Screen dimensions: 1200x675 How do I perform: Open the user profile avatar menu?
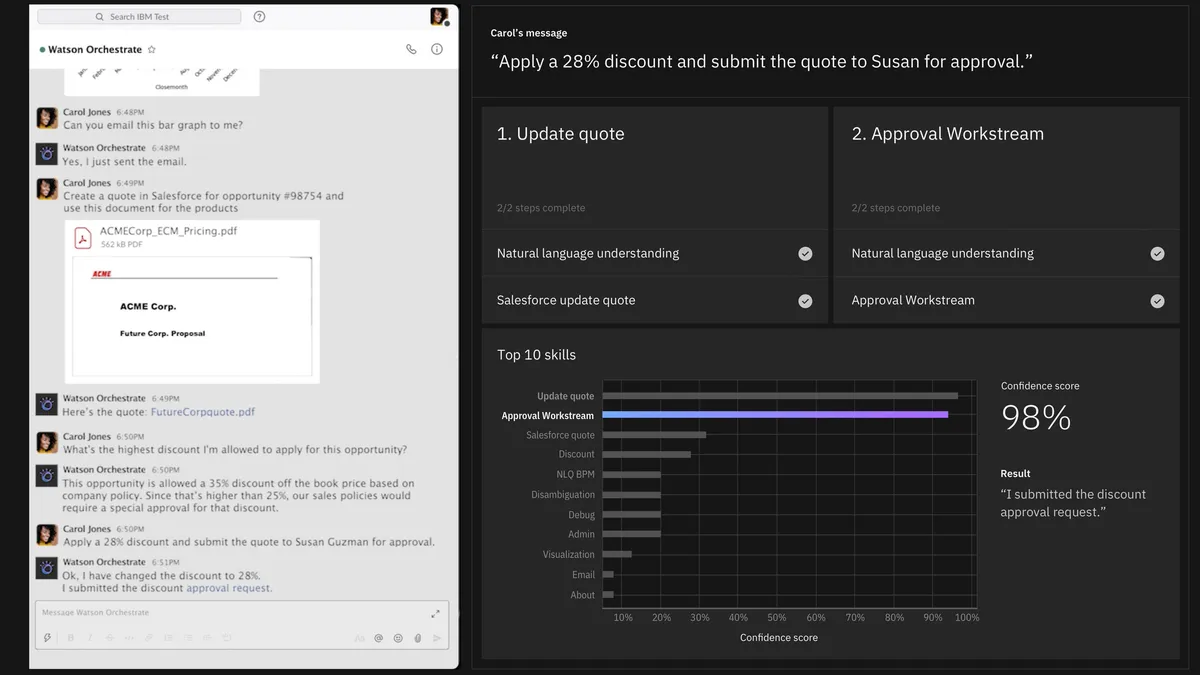pos(438,16)
